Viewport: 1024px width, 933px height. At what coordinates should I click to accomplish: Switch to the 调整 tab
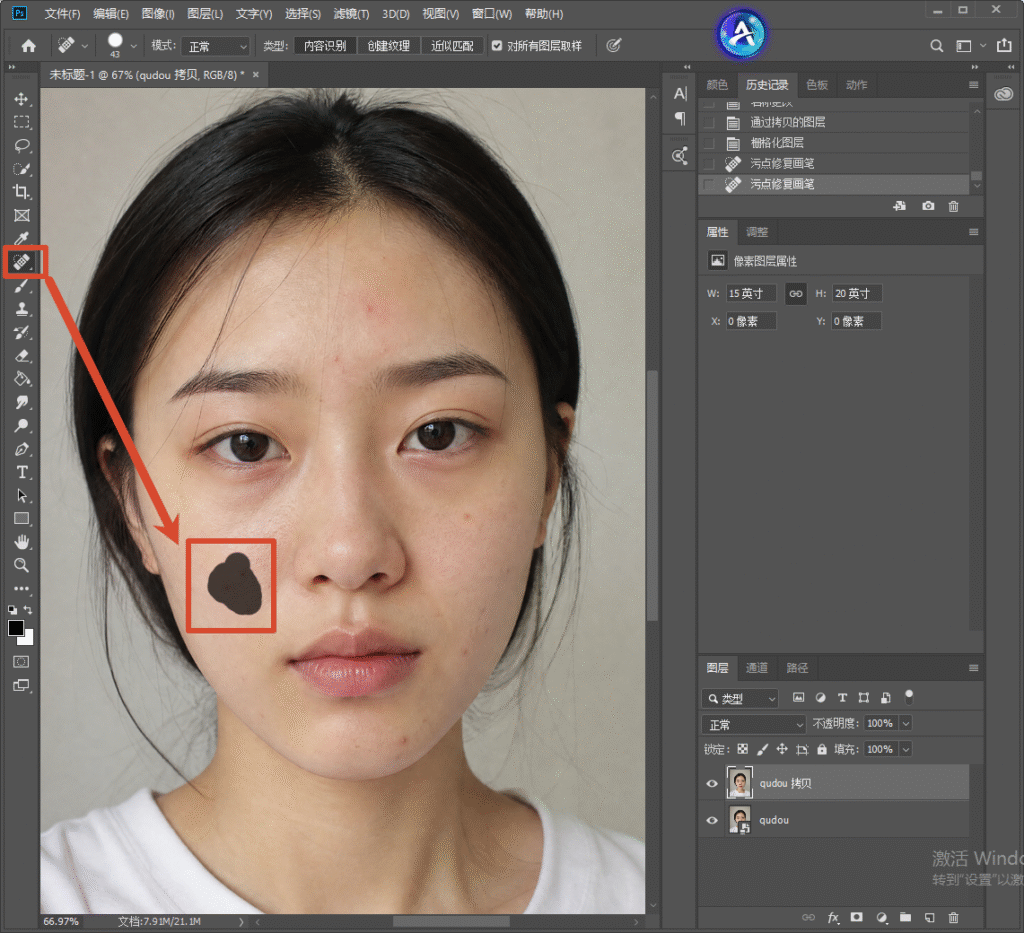[x=757, y=232]
